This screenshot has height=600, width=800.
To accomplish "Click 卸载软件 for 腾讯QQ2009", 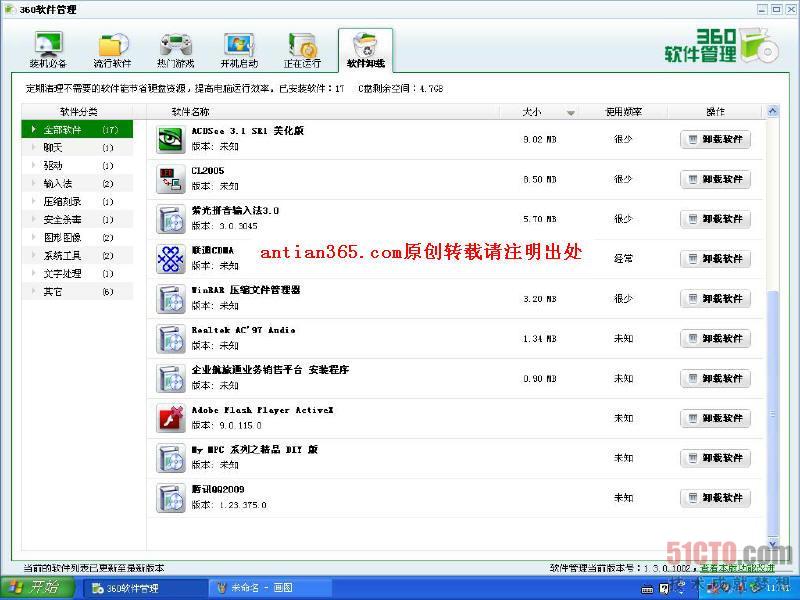I will coord(715,498).
